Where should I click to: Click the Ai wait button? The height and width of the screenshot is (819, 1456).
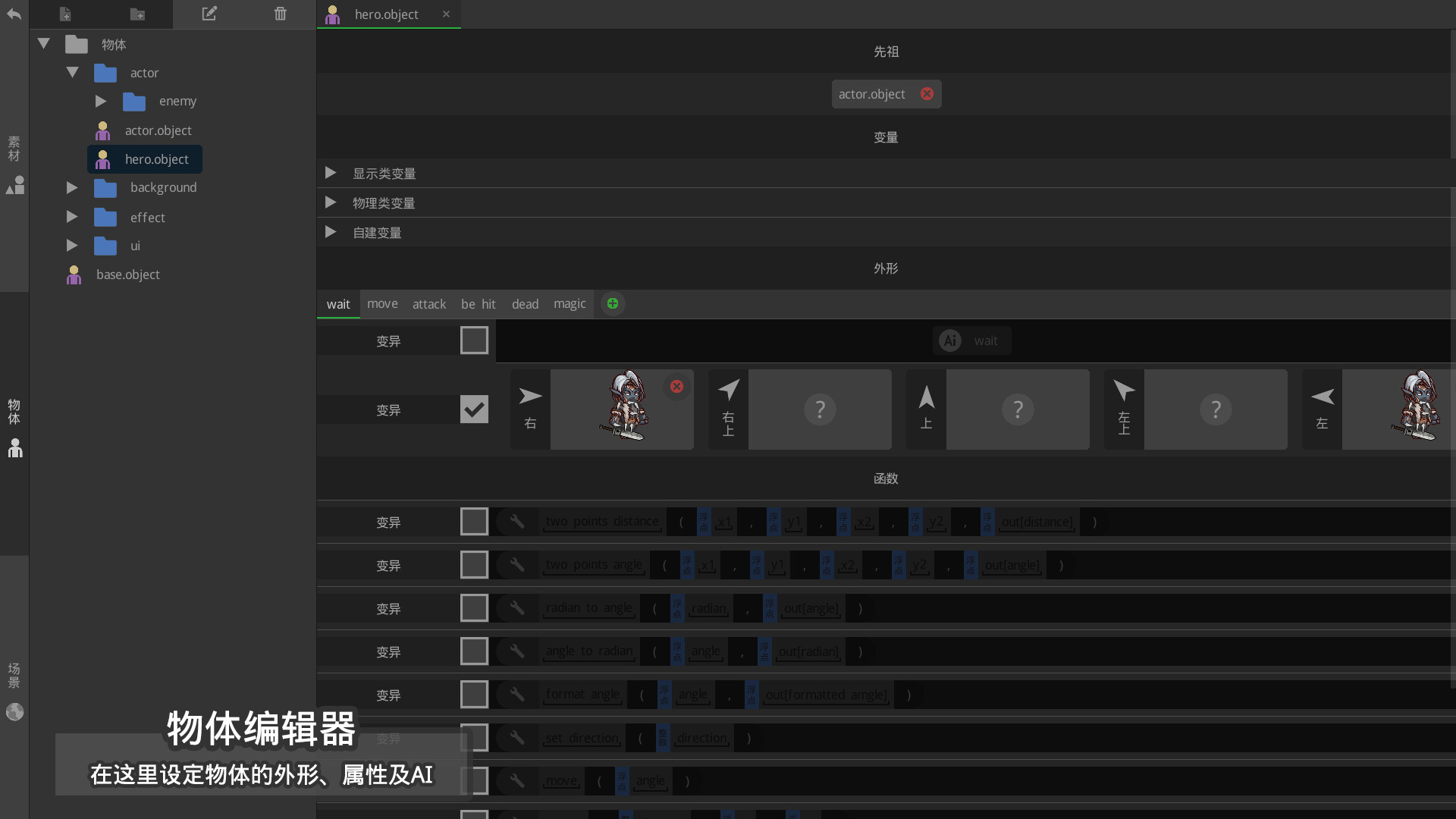(971, 341)
